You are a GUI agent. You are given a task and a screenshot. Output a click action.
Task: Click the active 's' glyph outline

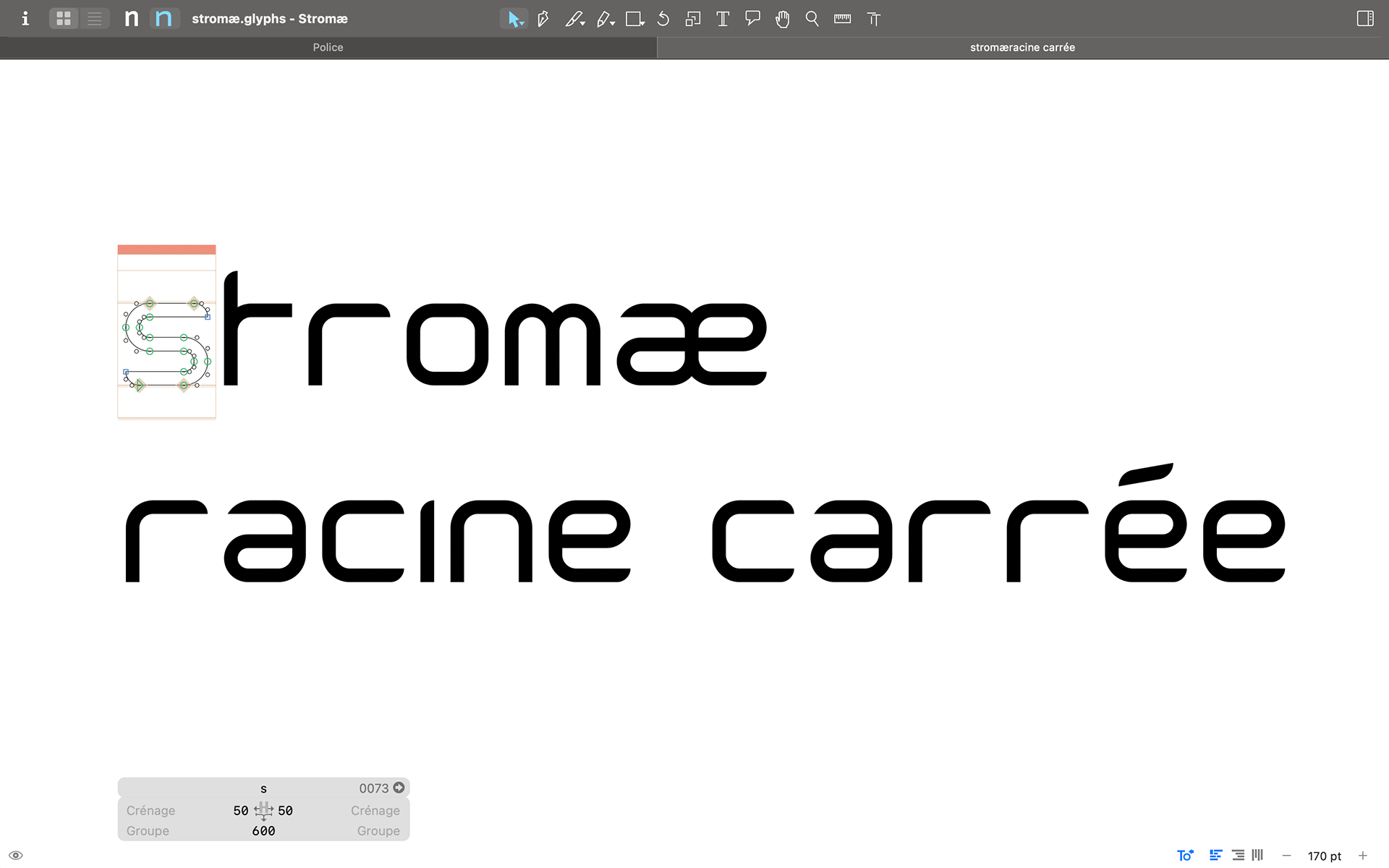(166, 344)
